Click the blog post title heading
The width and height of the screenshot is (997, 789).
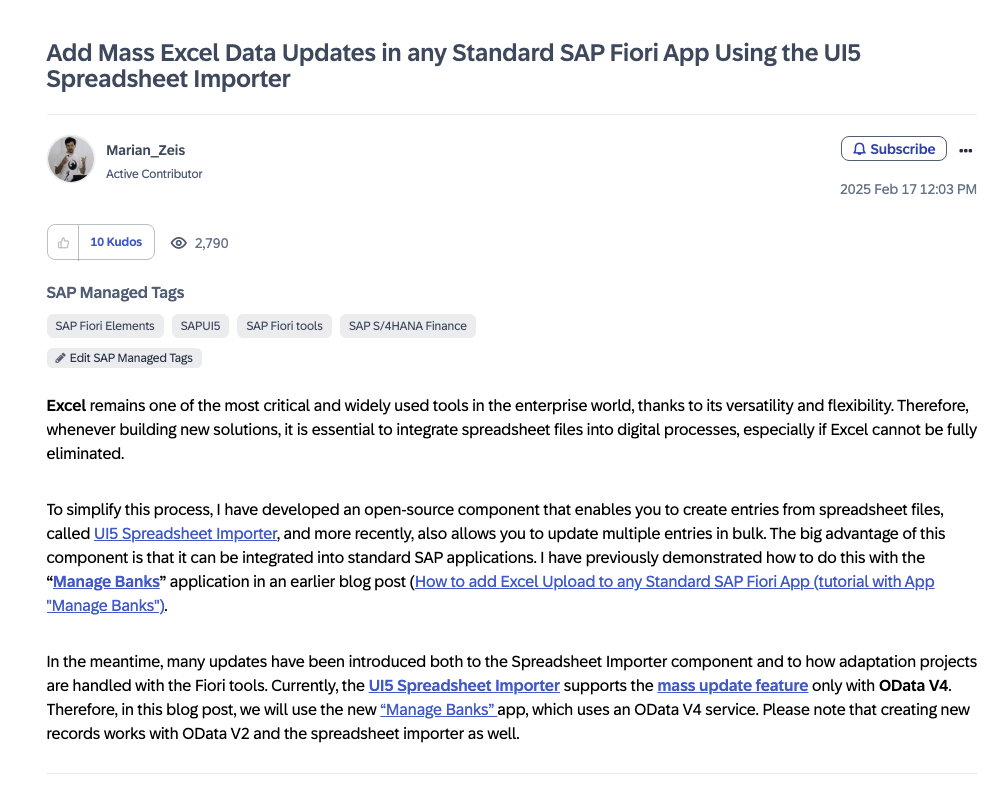(453, 65)
